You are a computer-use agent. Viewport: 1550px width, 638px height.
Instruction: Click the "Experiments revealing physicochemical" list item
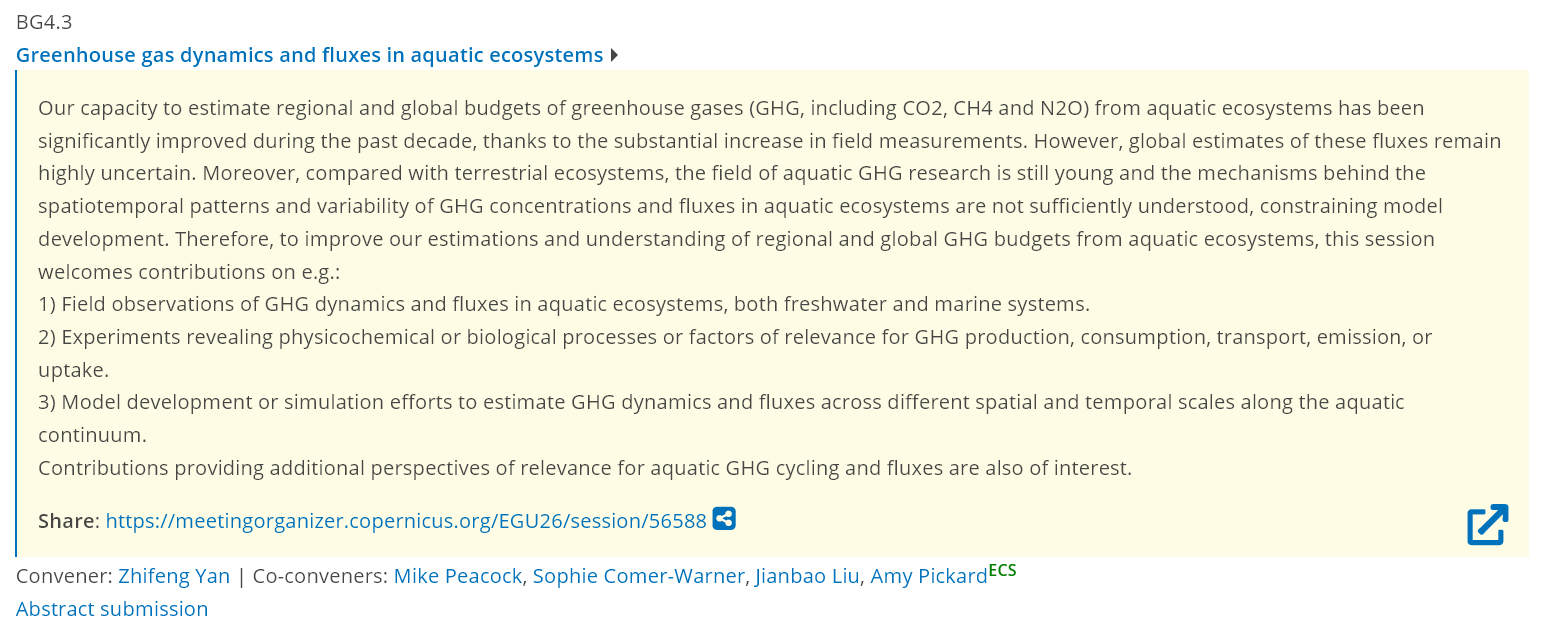pos(734,337)
